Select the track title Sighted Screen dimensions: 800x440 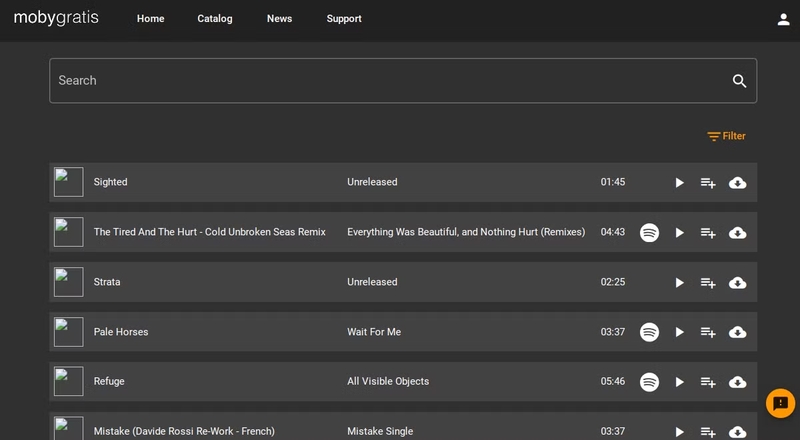pyautogui.click(x=111, y=182)
